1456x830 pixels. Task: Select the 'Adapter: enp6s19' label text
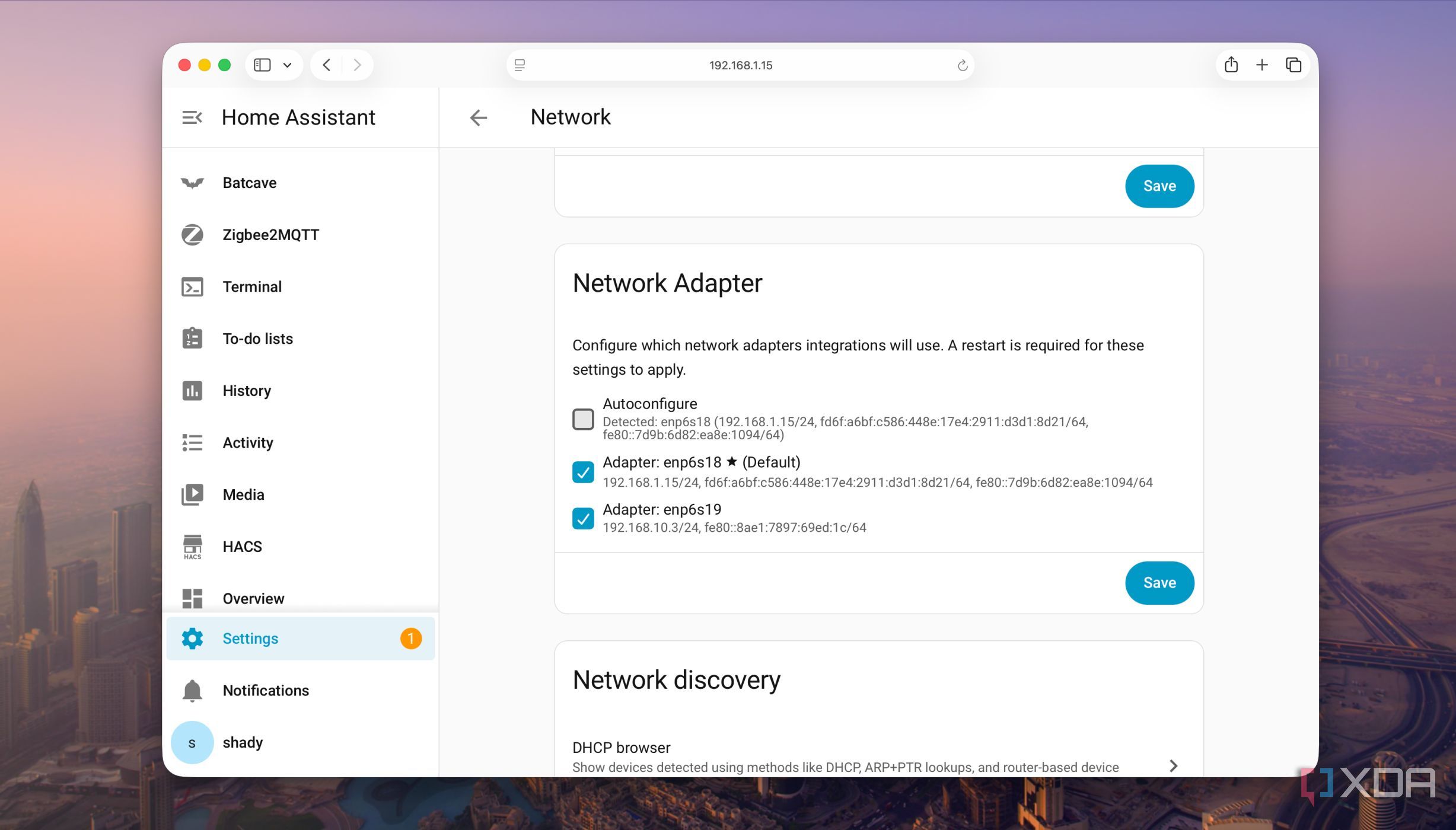(662, 509)
